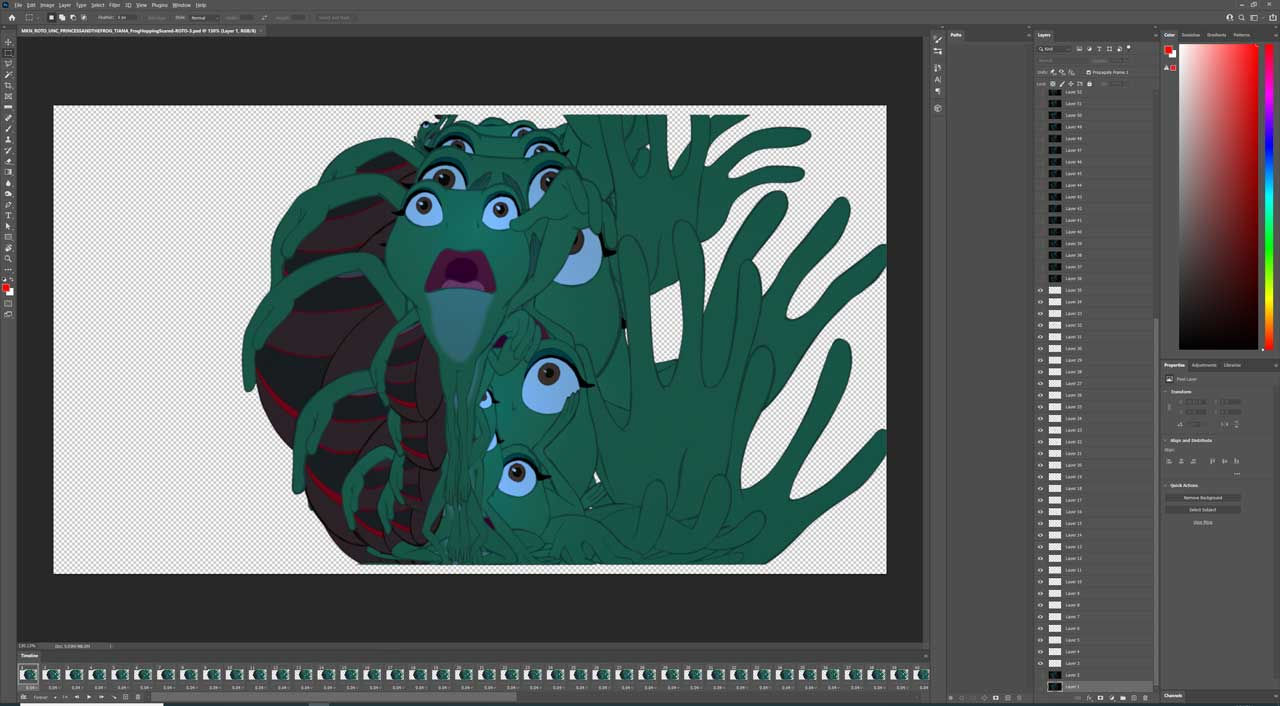
Task: Open the Filter menu
Action: coord(114,5)
